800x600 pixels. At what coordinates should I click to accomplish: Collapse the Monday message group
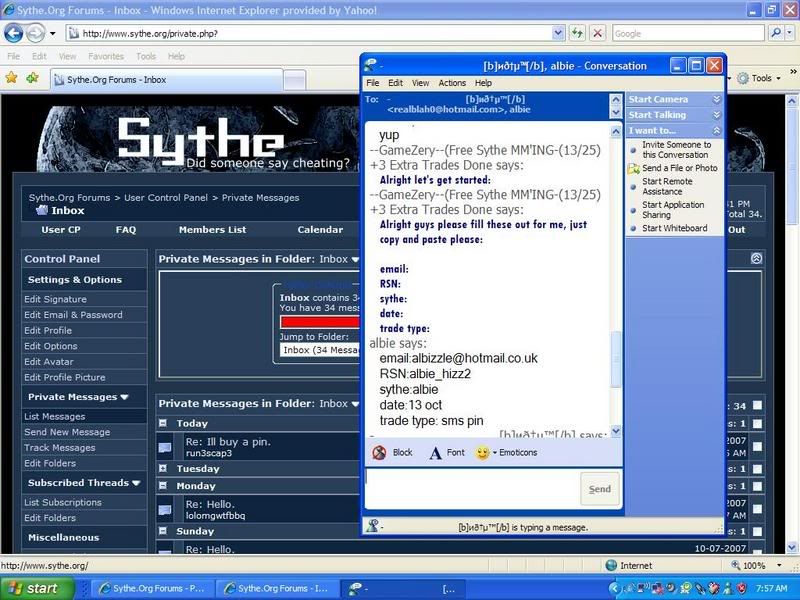point(163,486)
